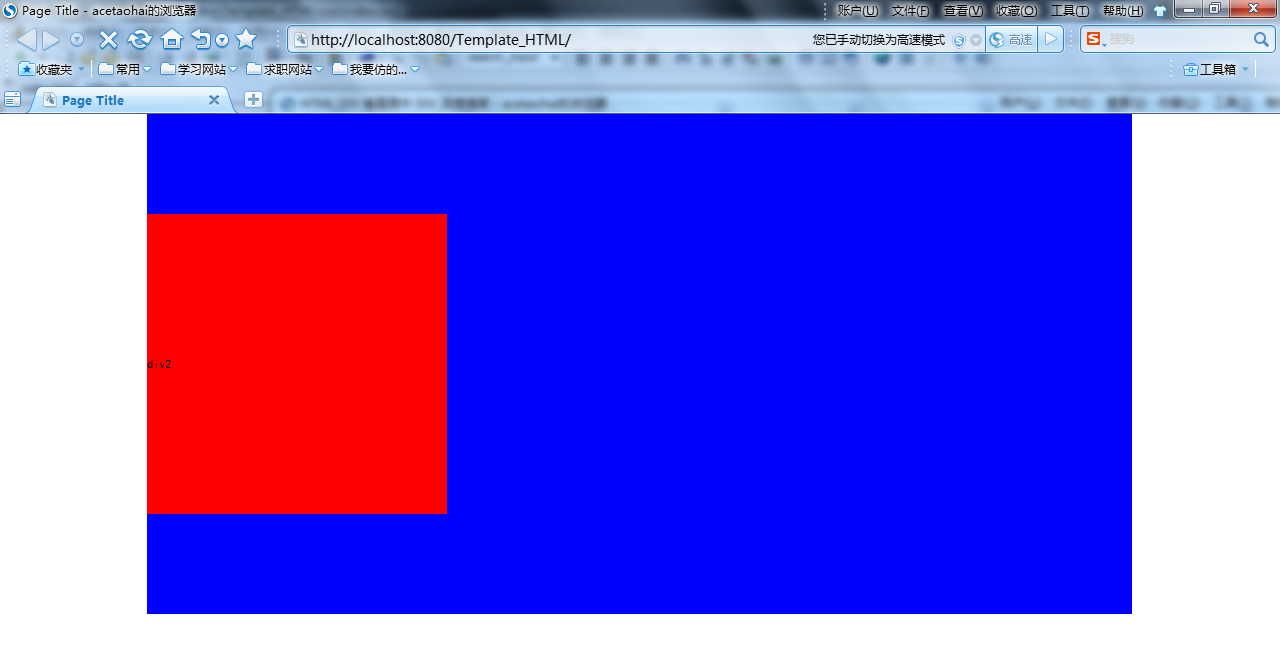Screen dimensions: 1280x648
Task: Refresh the current page
Action: coord(139,40)
